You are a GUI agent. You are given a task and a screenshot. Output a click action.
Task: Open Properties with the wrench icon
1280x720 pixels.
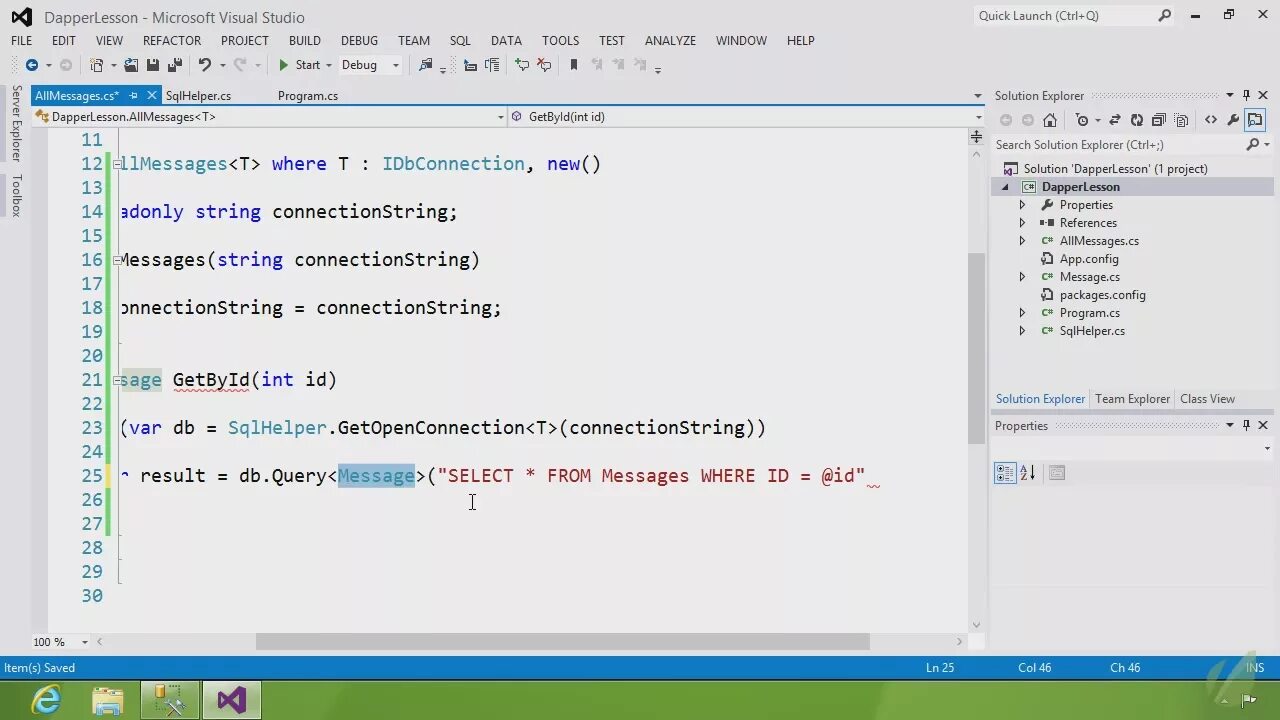[1233, 120]
